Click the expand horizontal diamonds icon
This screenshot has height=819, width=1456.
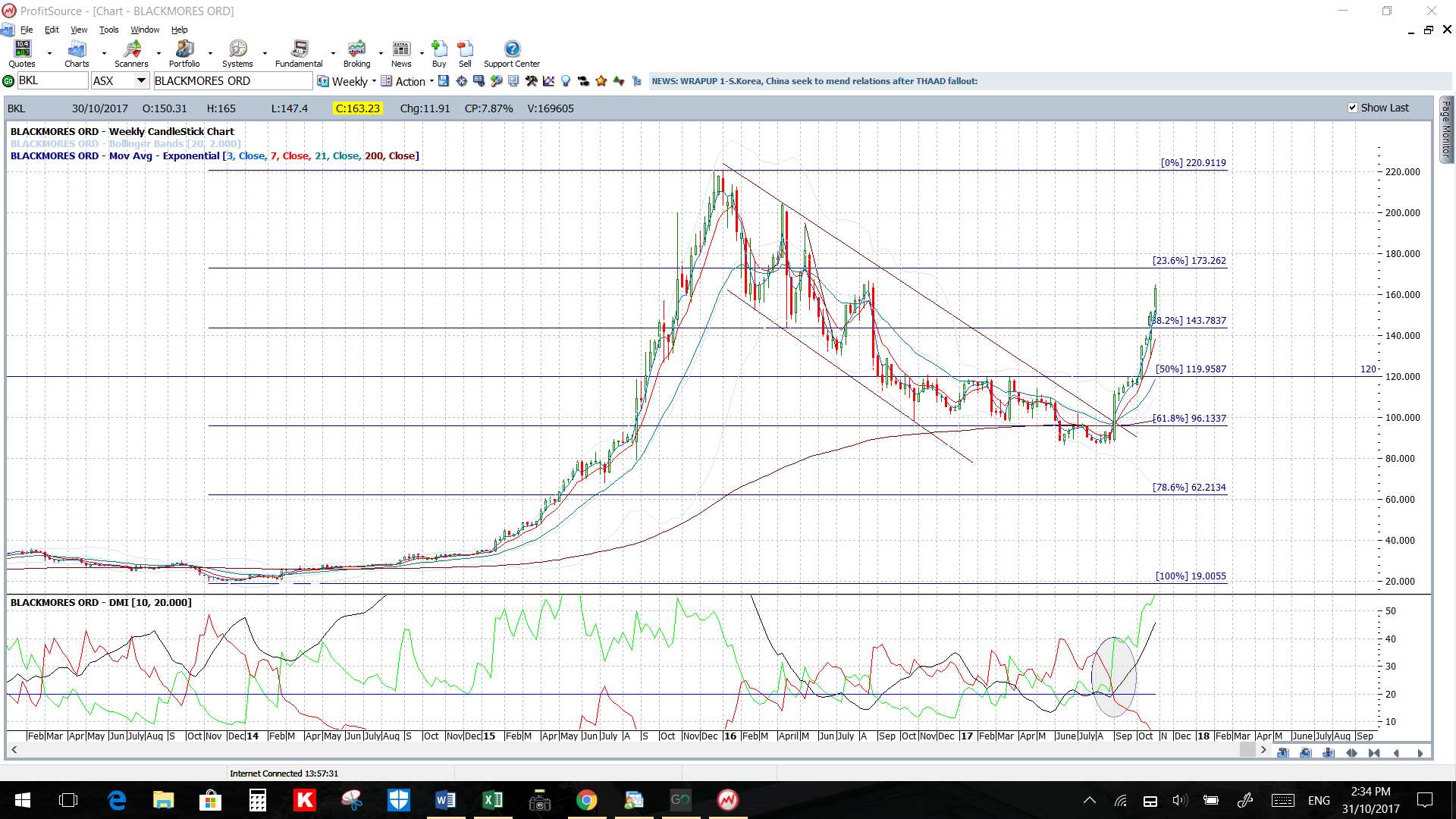tap(1351, 753)
